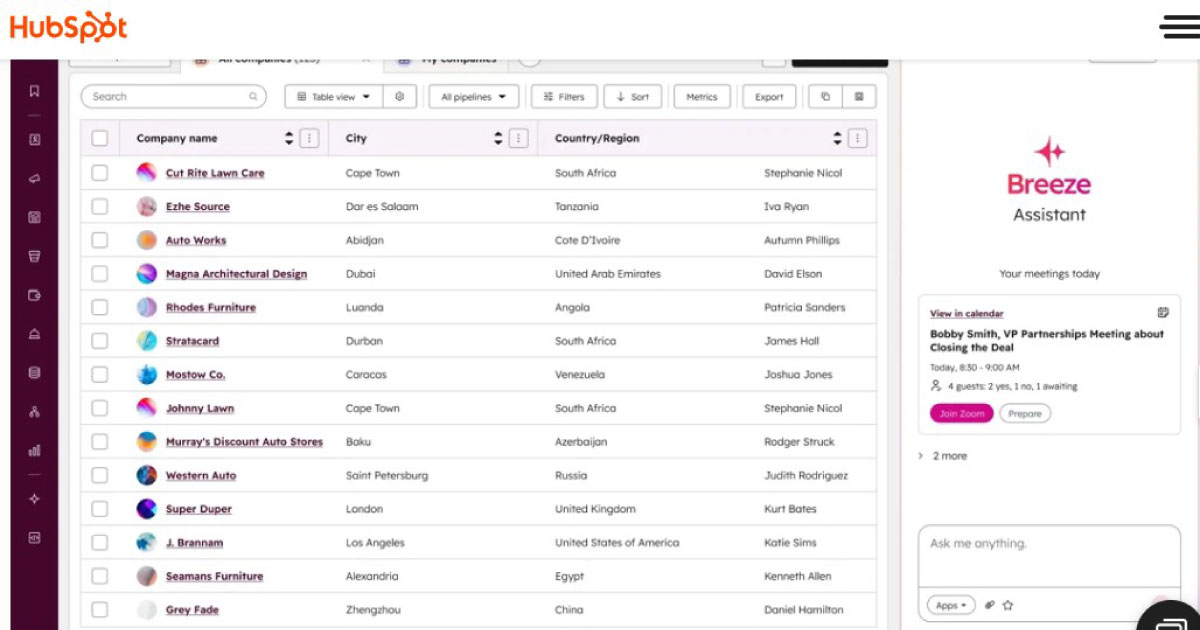Open the service icon in the sidebar
Screen dimensions: 1200x630
[x=34, y=334]
